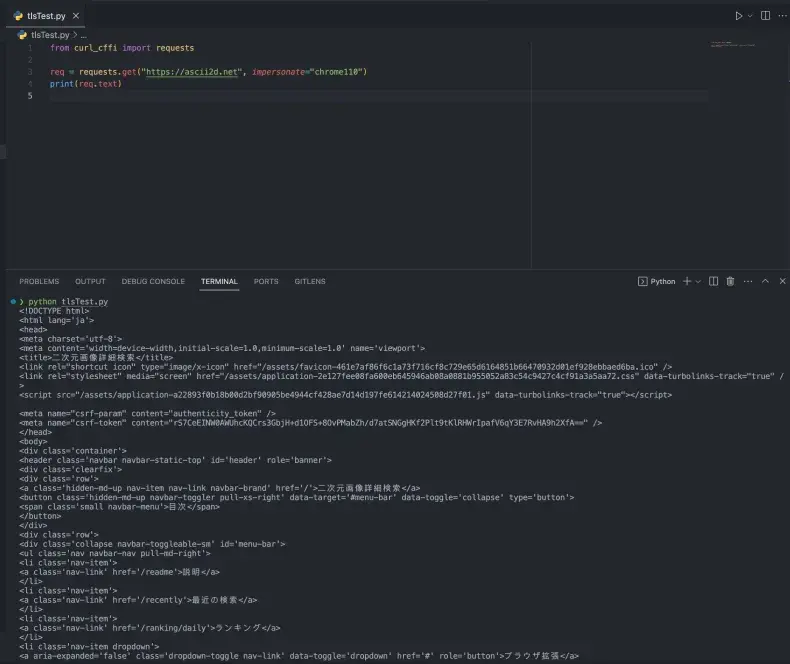Go to the PORTS panel tab
This screenshot has height=664, width=790.
[x=266, y=282]
